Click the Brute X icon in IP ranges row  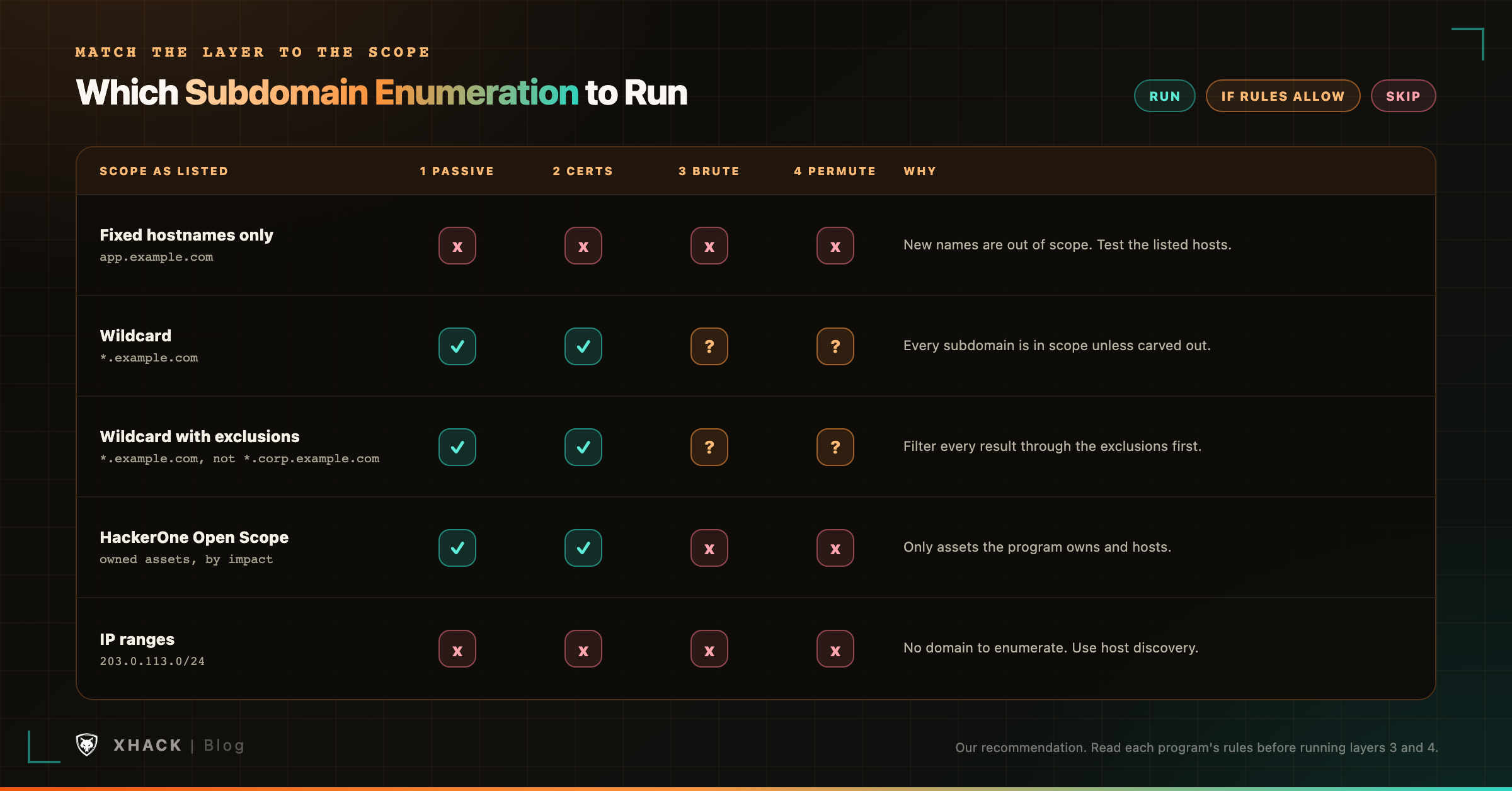click(x=709, y=649)
